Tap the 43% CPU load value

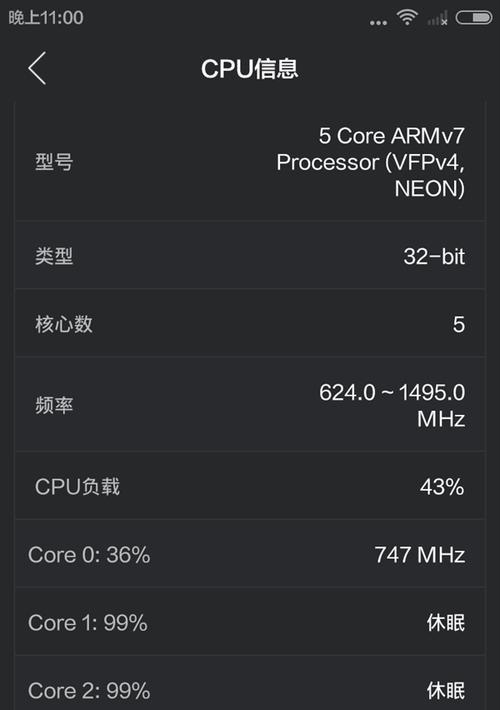point(442,487)
